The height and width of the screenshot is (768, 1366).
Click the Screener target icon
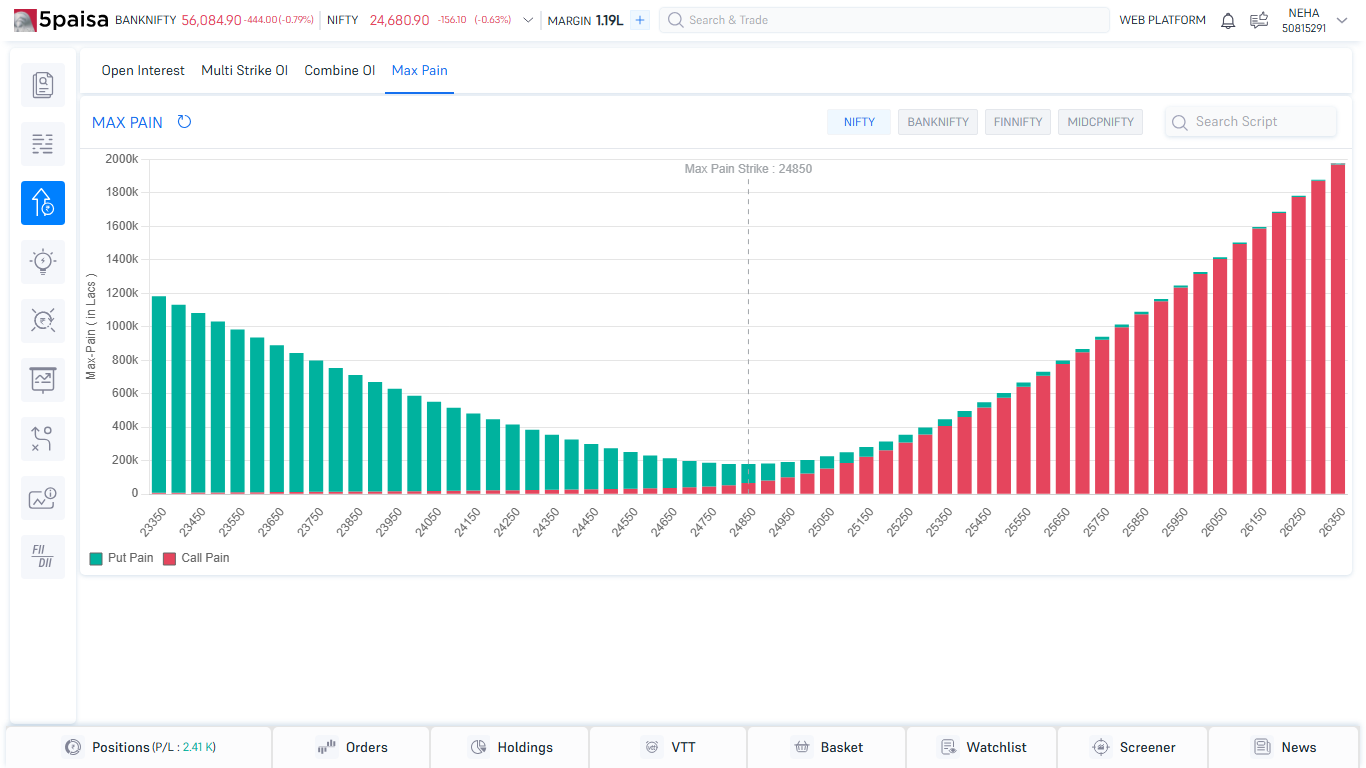[1101, 747]
